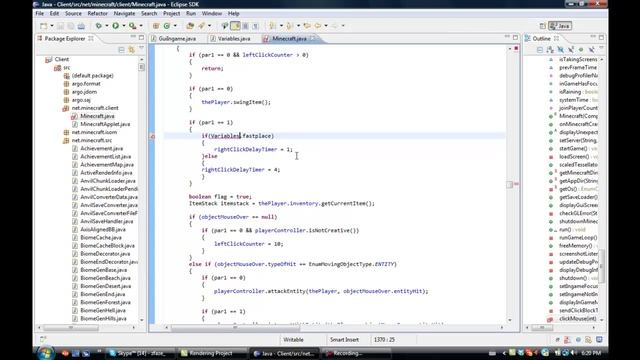Open the Source menu

73,13
